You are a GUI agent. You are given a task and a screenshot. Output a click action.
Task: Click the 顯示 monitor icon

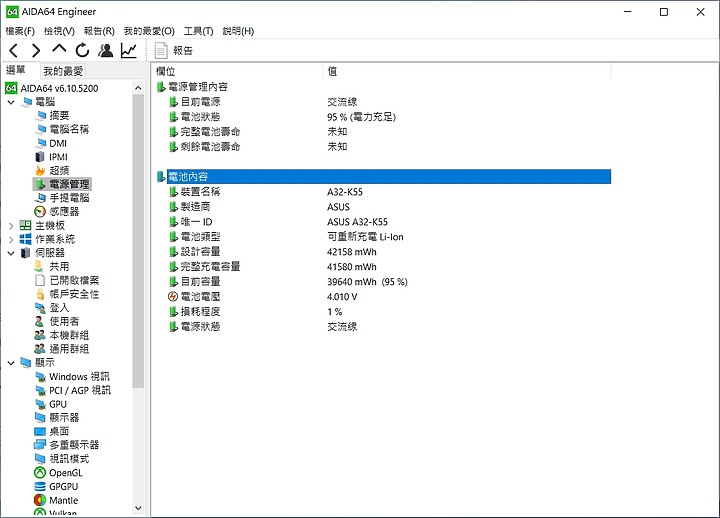coord(26,363)
